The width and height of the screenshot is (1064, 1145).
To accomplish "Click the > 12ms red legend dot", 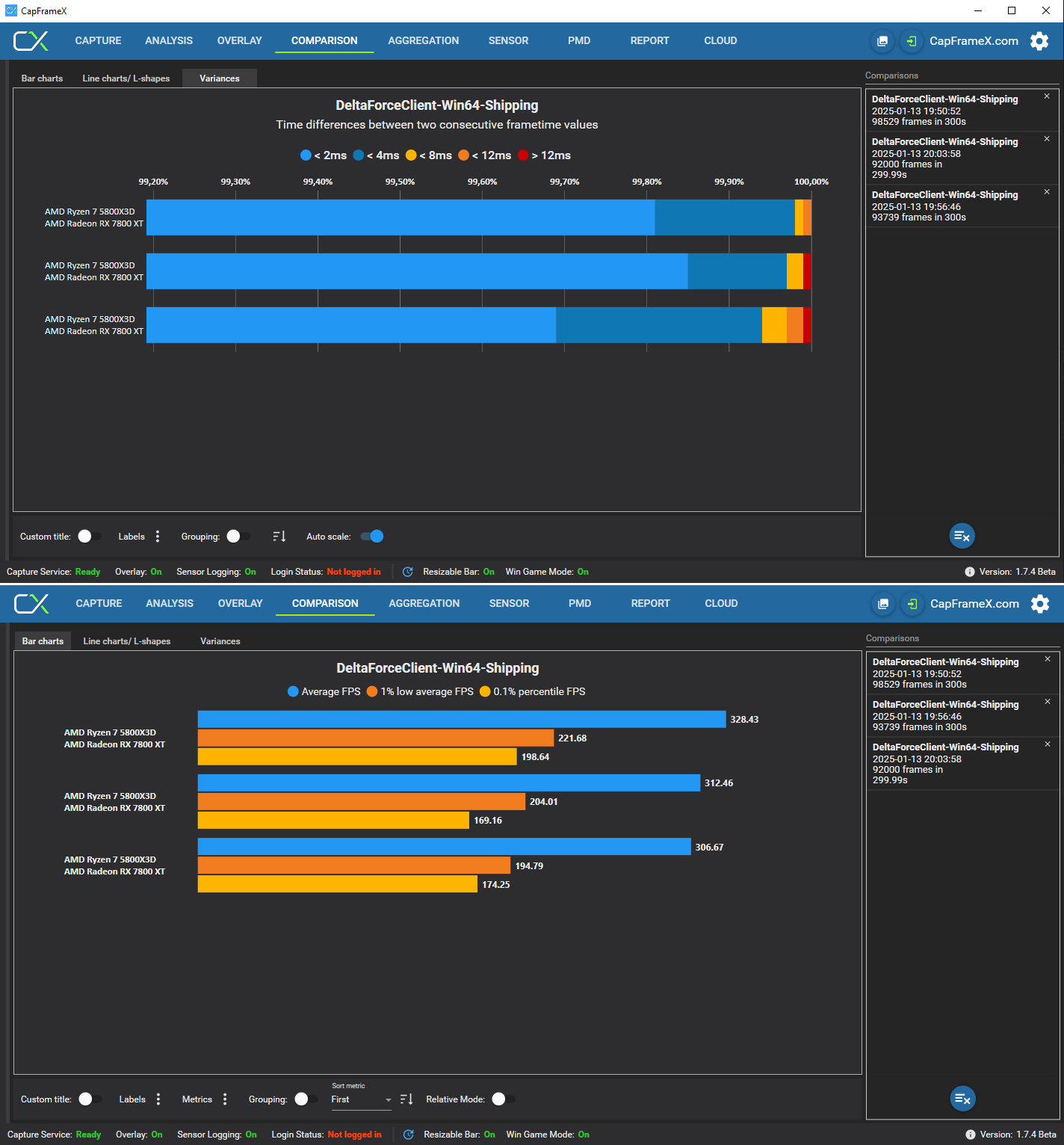I will (523, 155).
